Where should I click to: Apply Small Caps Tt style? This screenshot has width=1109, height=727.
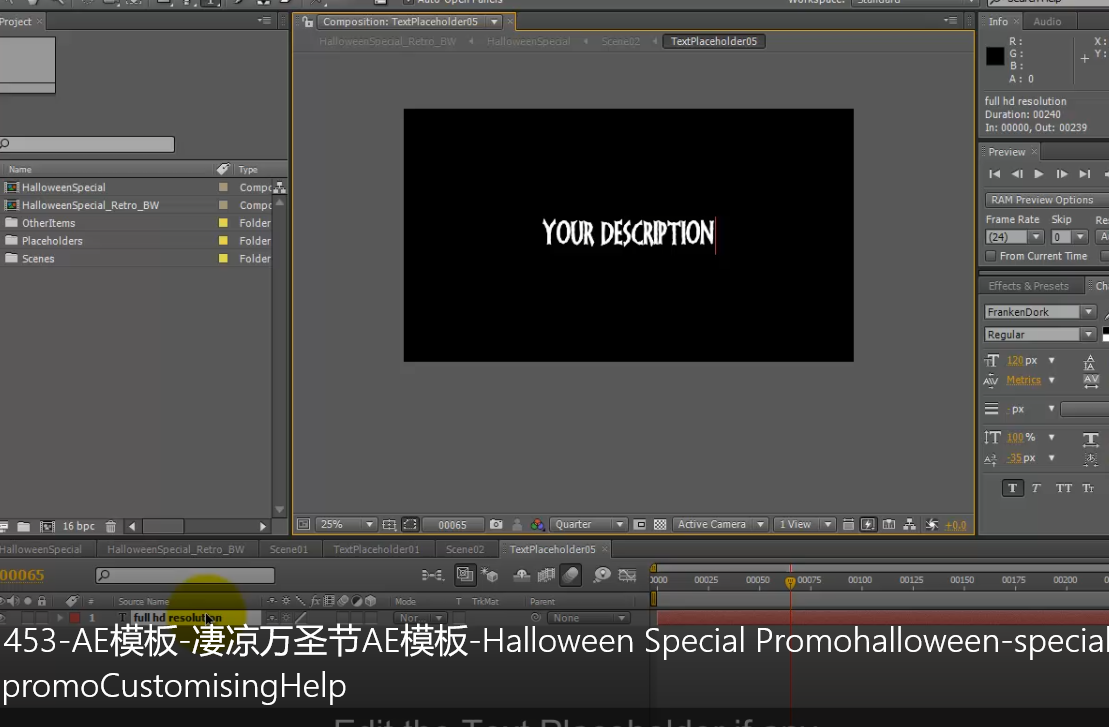point(1088,488)
